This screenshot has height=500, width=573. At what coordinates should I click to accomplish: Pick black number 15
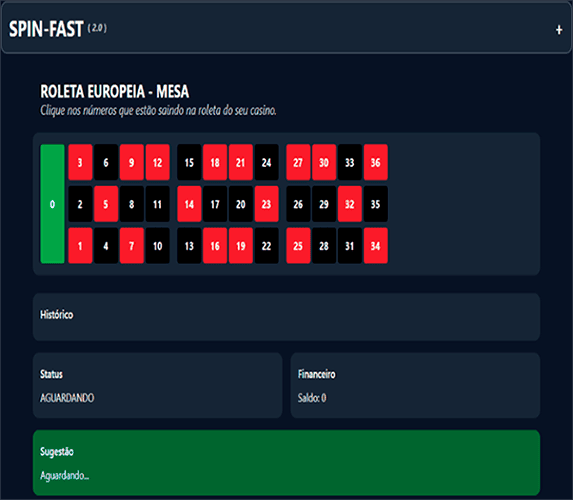tap(189, 162)
